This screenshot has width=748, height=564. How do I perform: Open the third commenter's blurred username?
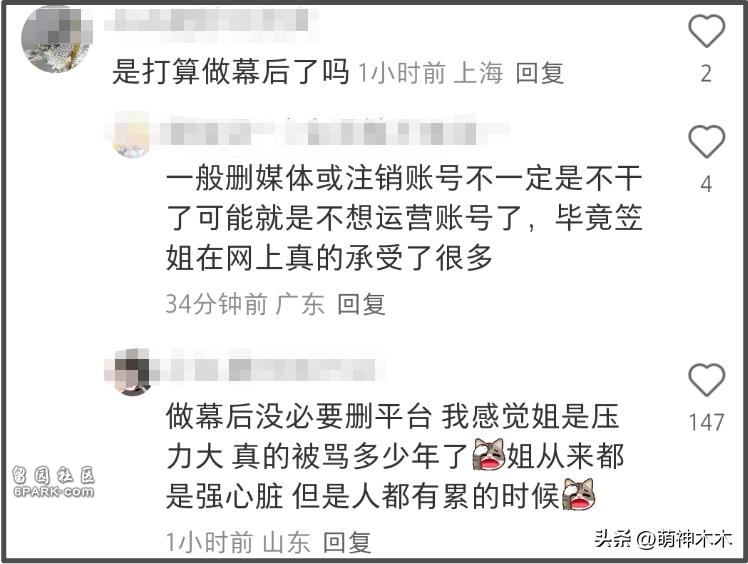pyautogui.click(x=268, y=369)
